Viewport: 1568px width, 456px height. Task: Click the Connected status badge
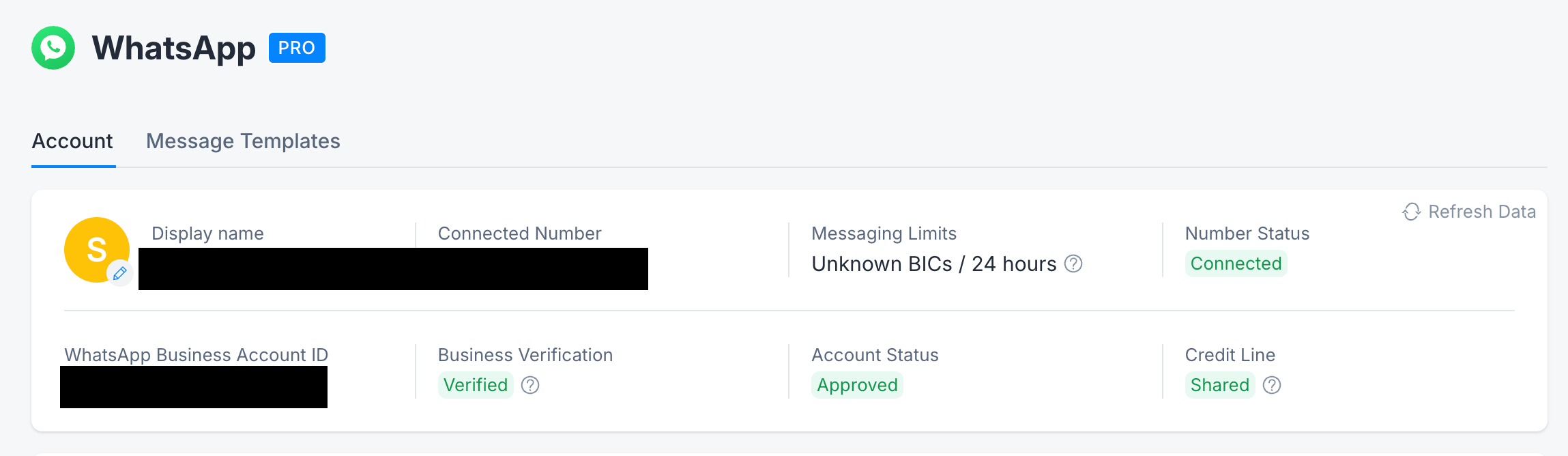1236,263
